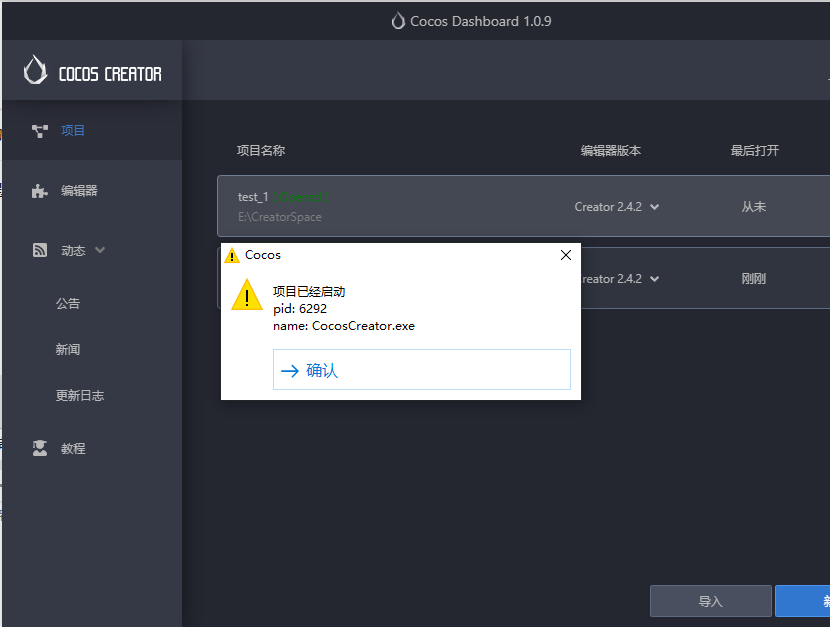Open the 新闻 news page

[x=68, y=349]
